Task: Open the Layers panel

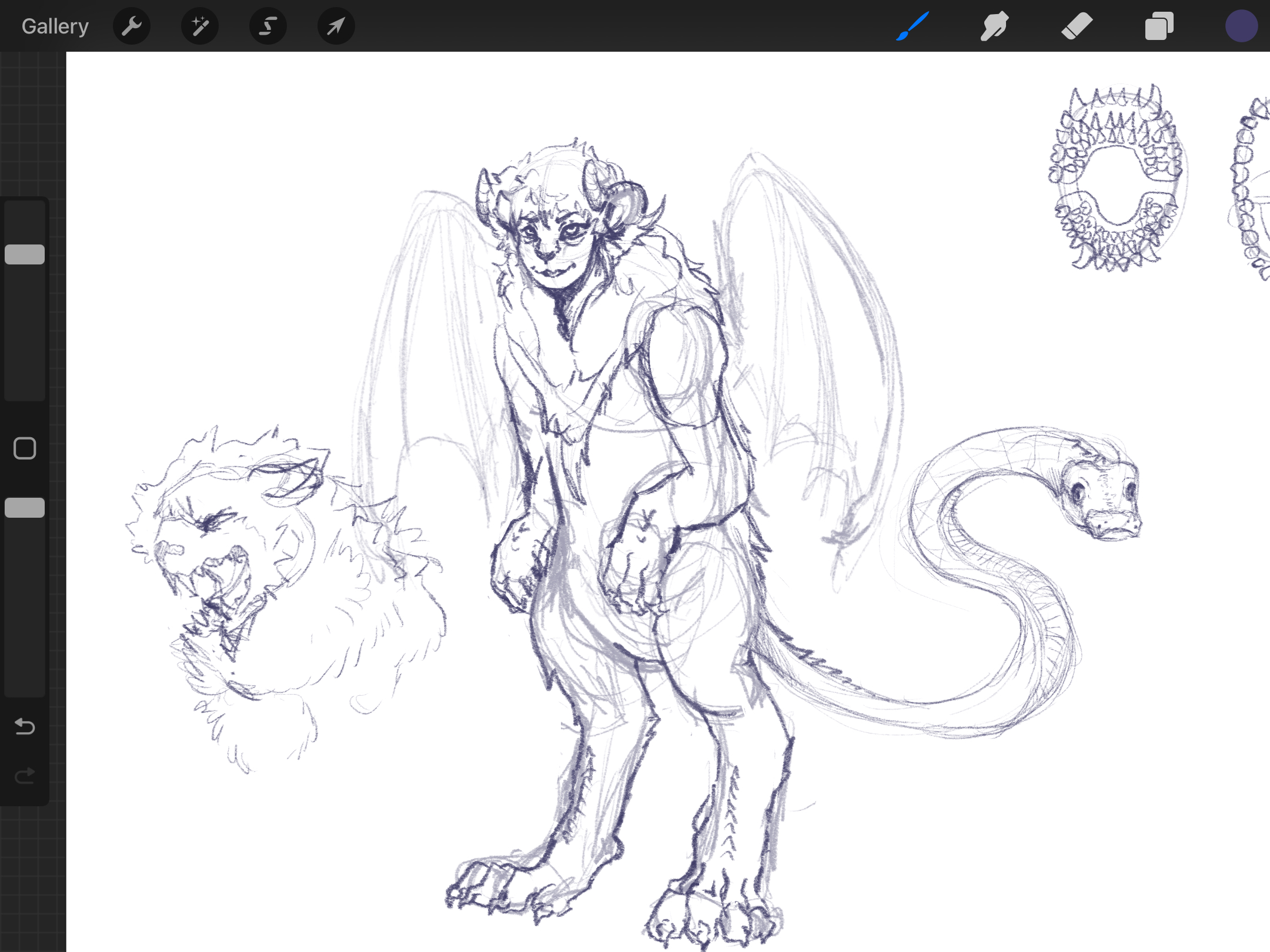Action: [1159, 26]
